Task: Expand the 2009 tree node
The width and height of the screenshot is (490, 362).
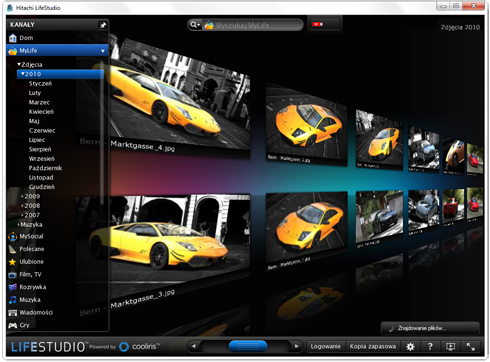Action: [x=22, y=196]
